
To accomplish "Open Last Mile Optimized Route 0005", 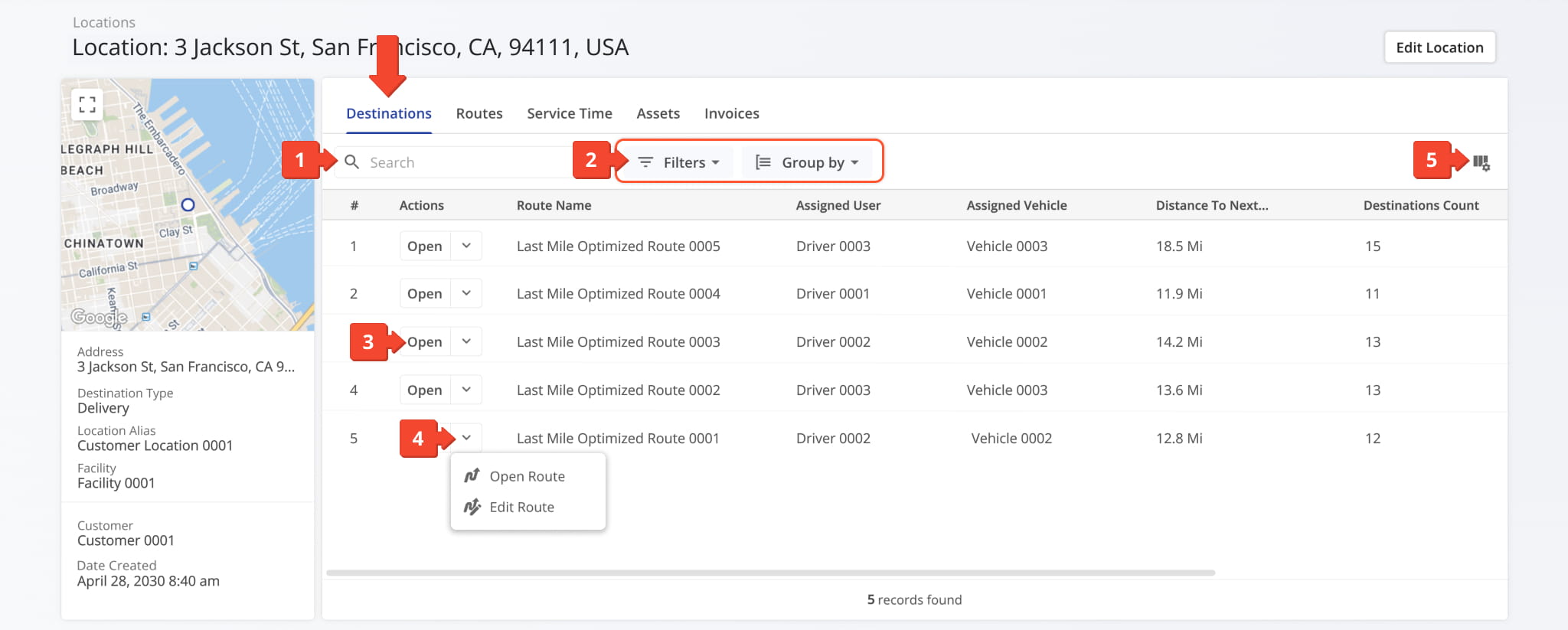I will pos(425,246).
